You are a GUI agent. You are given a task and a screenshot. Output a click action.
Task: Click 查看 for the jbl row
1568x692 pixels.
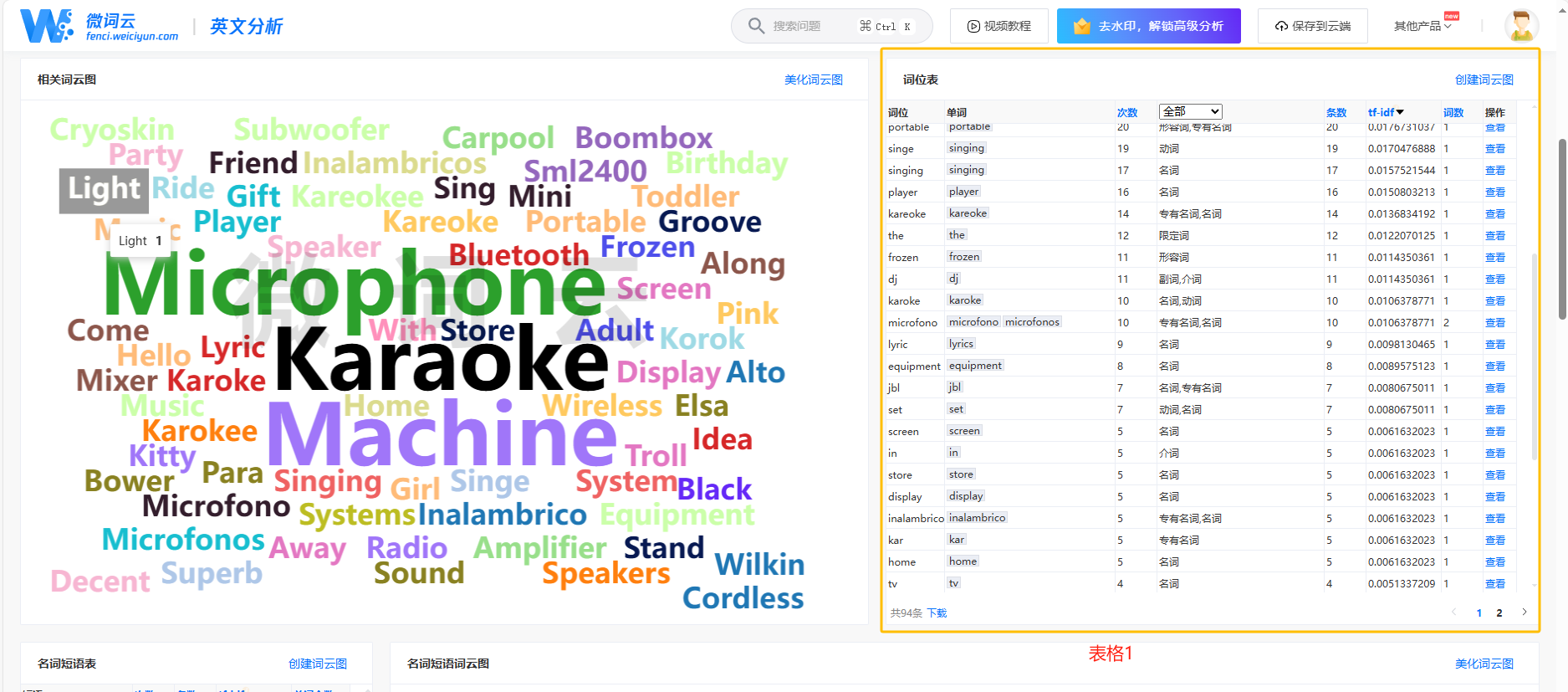tap(1494, 388)
